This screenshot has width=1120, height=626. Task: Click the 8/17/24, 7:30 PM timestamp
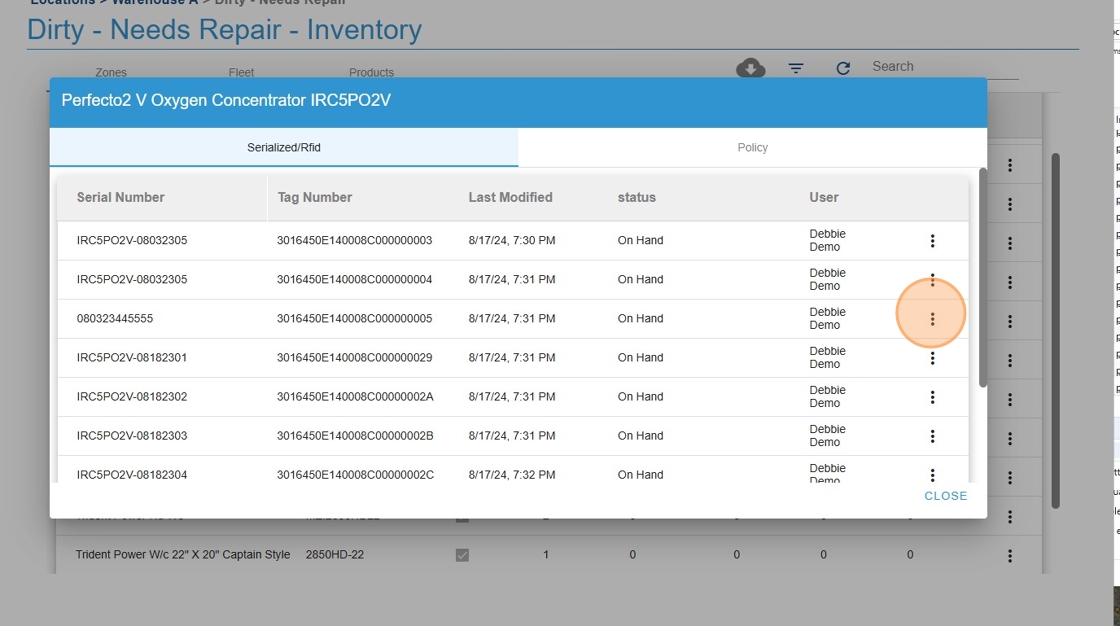coord(512,240)
